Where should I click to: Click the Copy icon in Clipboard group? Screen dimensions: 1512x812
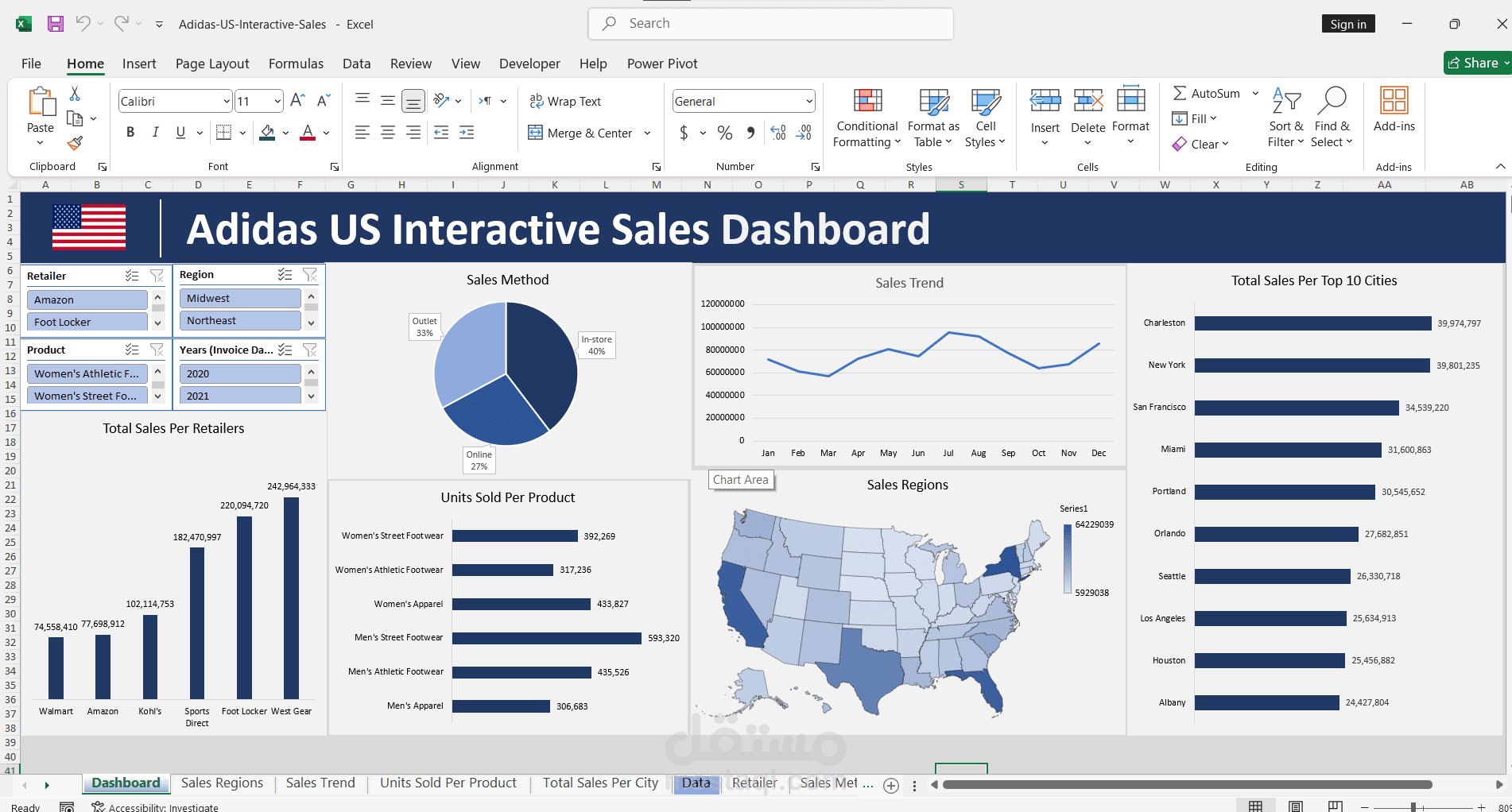click(75, 118)
